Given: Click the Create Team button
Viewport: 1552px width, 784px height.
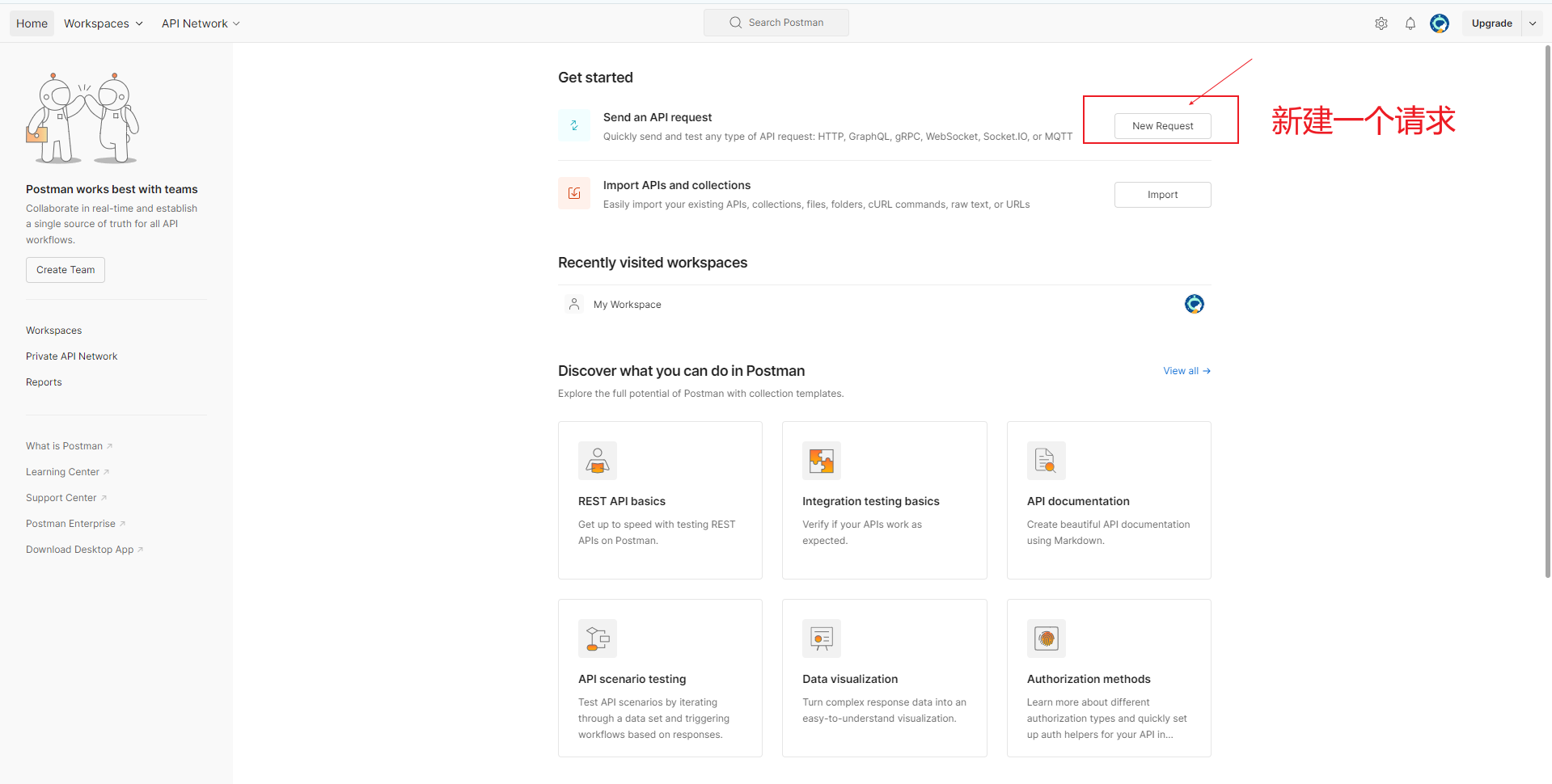Looking at the screenshot, I should point(66,270).
